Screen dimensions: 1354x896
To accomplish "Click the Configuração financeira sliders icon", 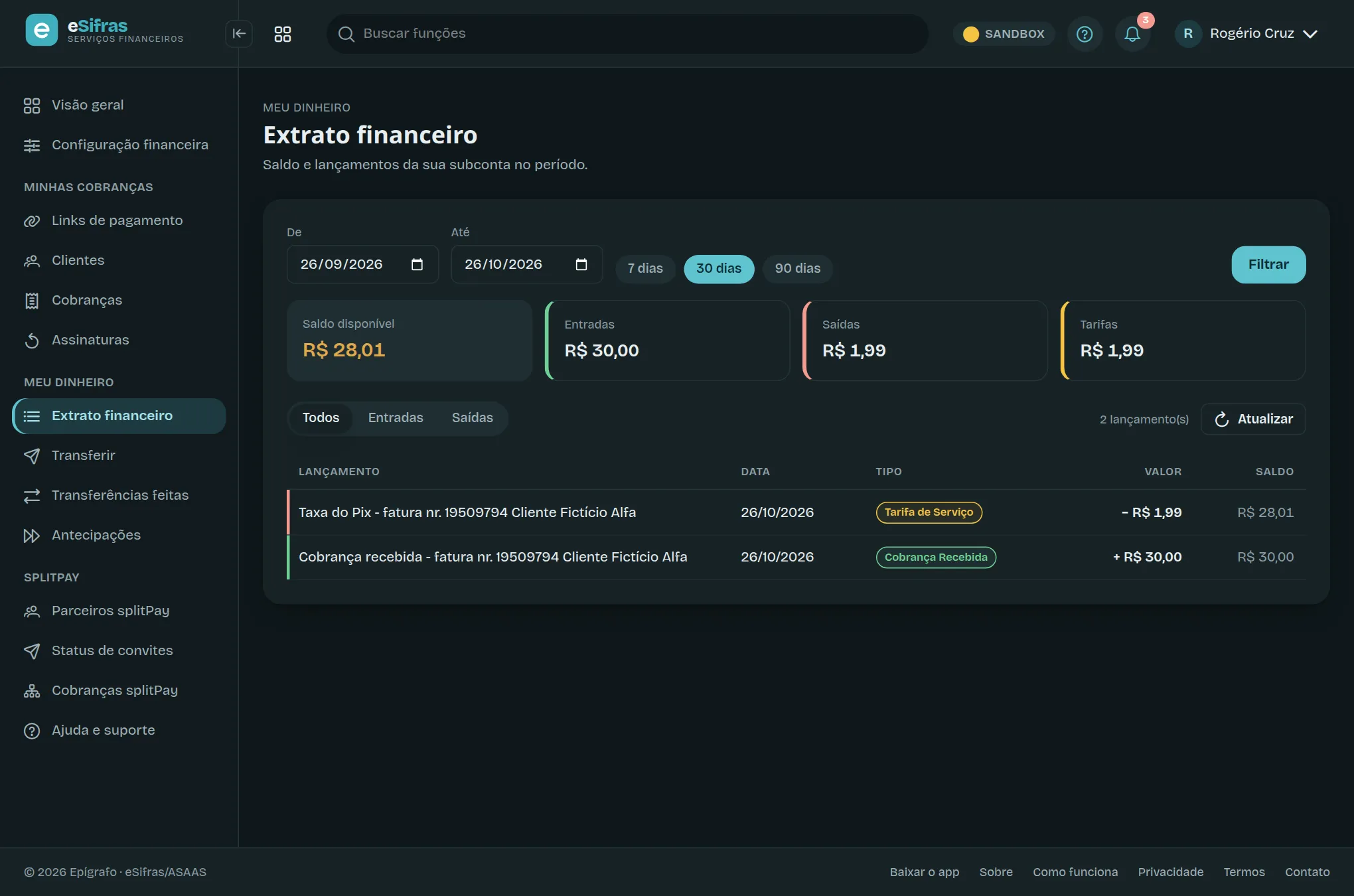I will [32, 145].
